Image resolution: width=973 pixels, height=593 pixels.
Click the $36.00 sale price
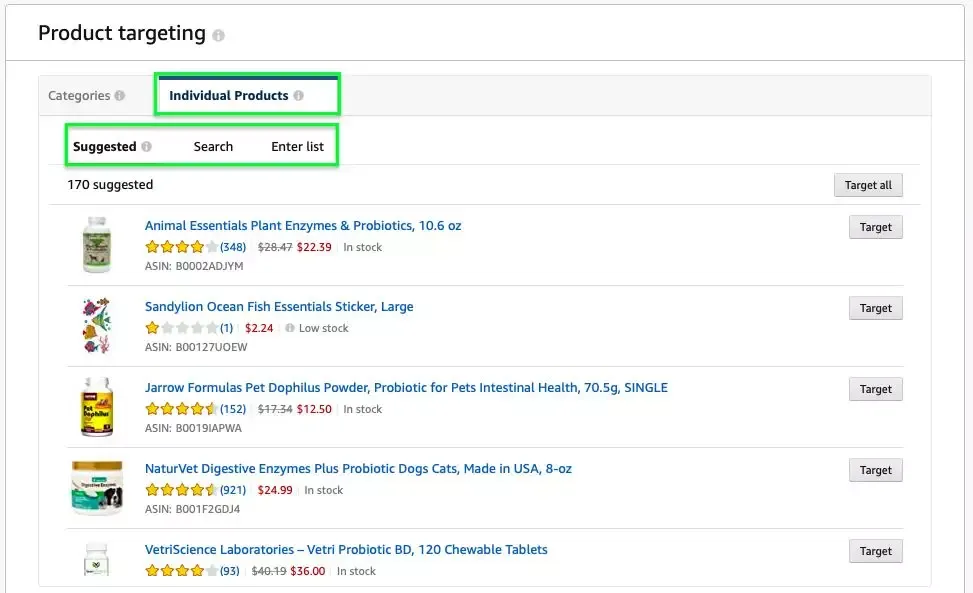coord(308,571)
